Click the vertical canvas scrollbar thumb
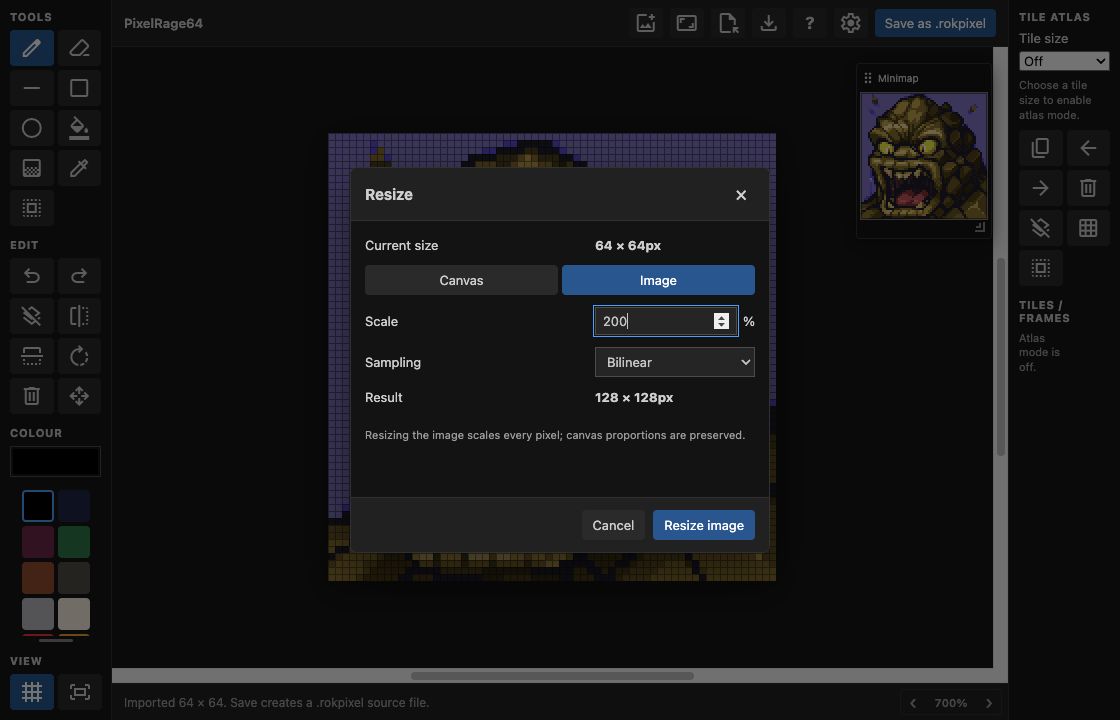This screenshot has width=1120, height=720. [x=1001, y=356]
